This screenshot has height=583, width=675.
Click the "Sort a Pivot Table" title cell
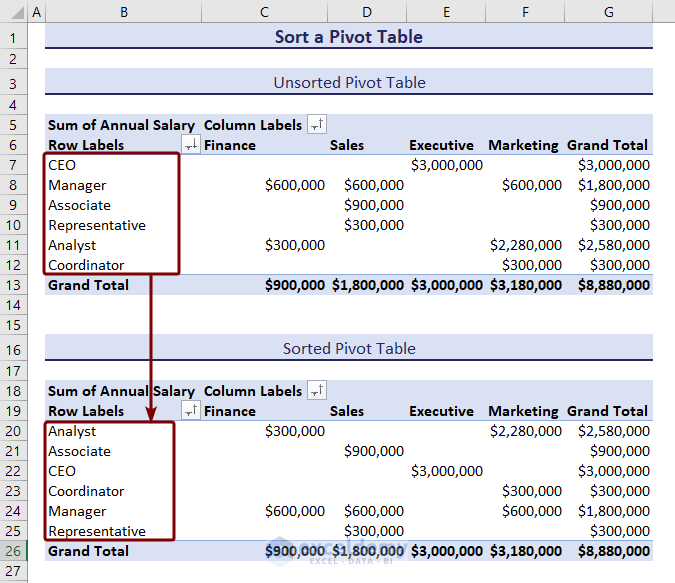[x=348, y=37]
